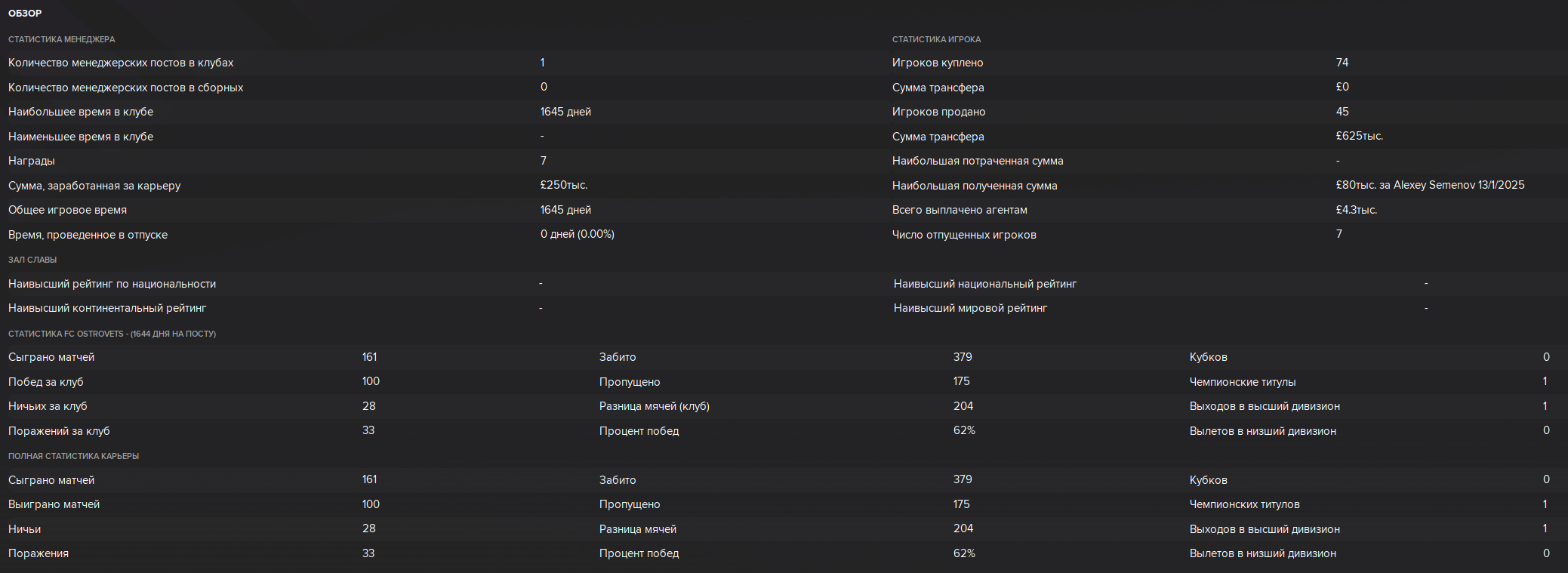
Task: Select the 'Полная статистика карьеры' header
Action: click(x=73, y=456)
